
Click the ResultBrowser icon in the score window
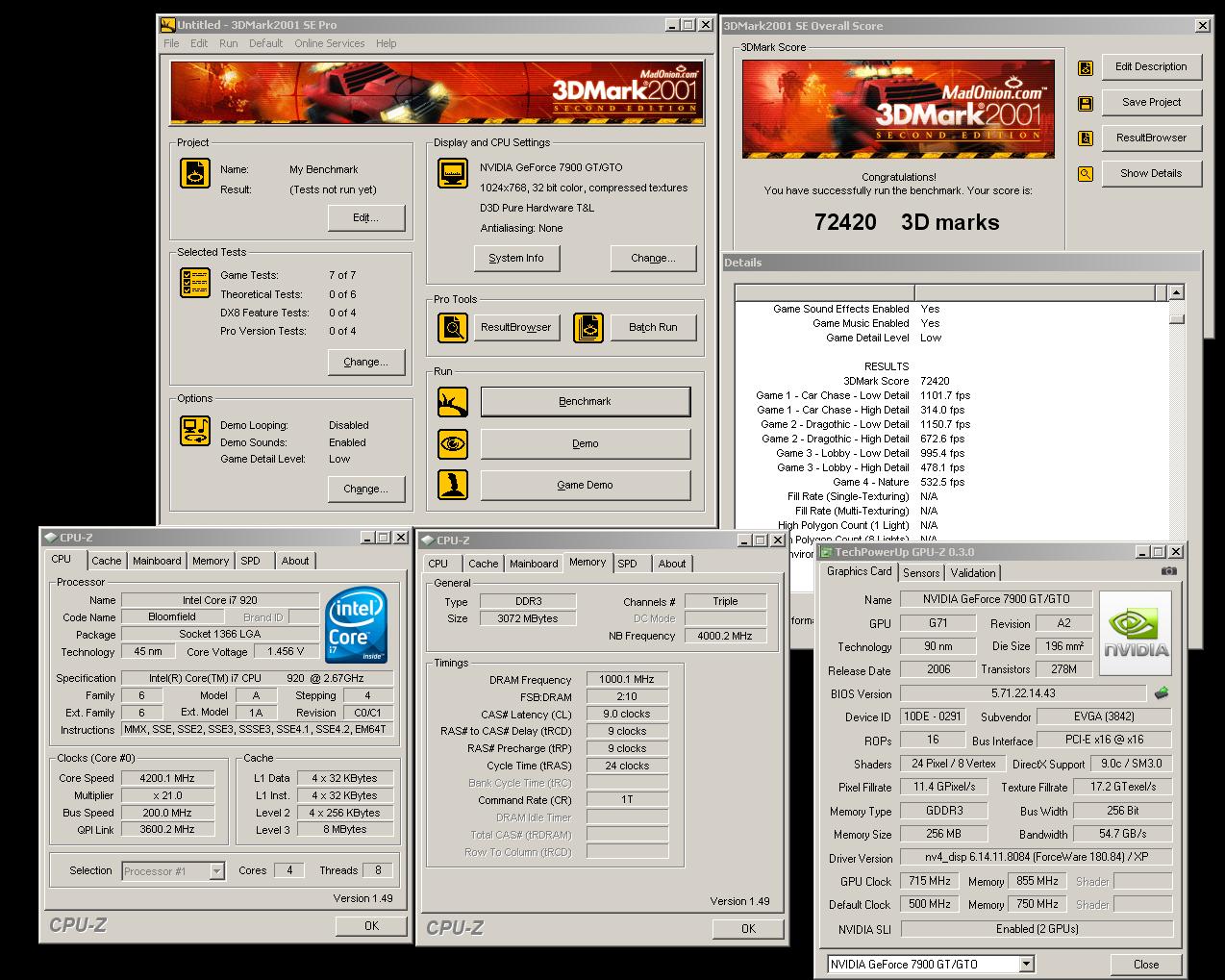1085,138
